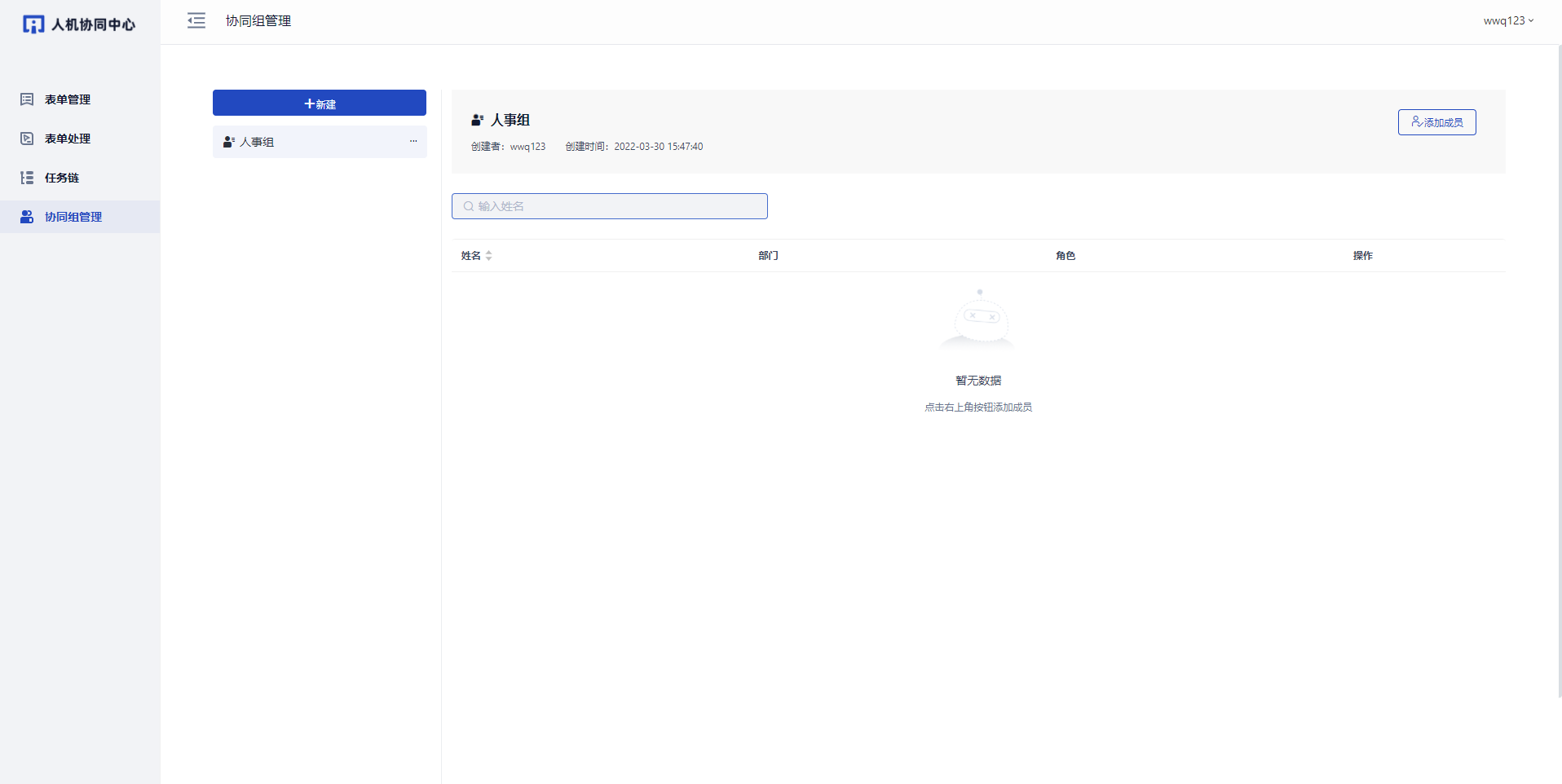The height and width of the screenshot is (784, 1562).
Task: Click the 创建者 wwq123 text
Action: point(508,147)
